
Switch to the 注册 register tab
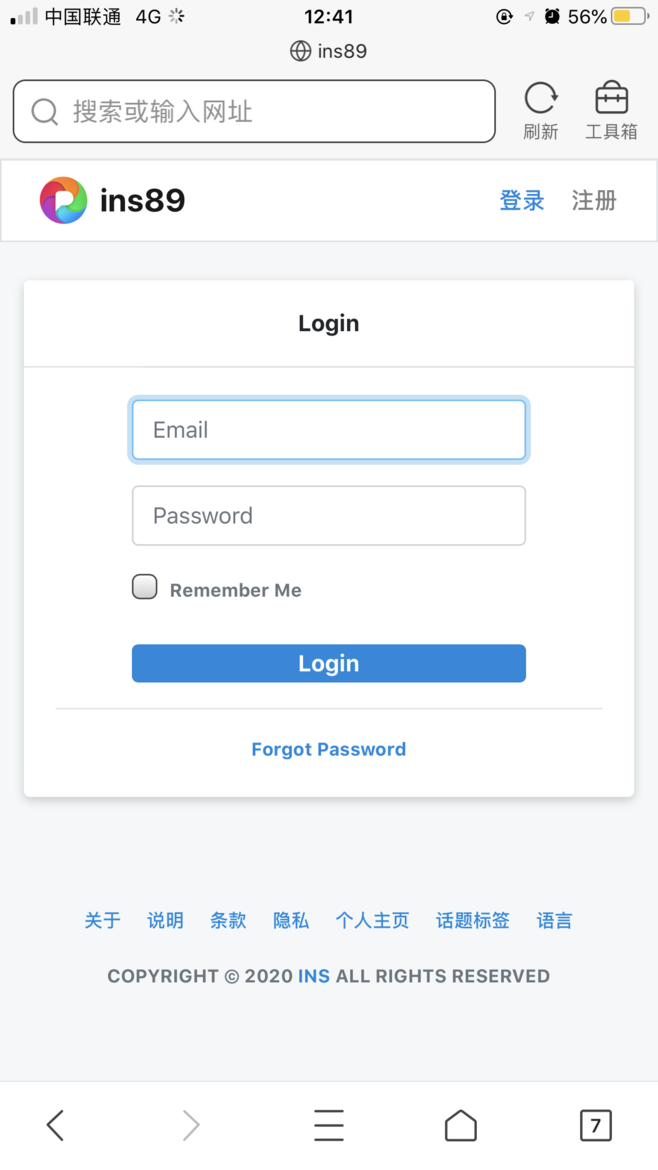pos(594,201)
